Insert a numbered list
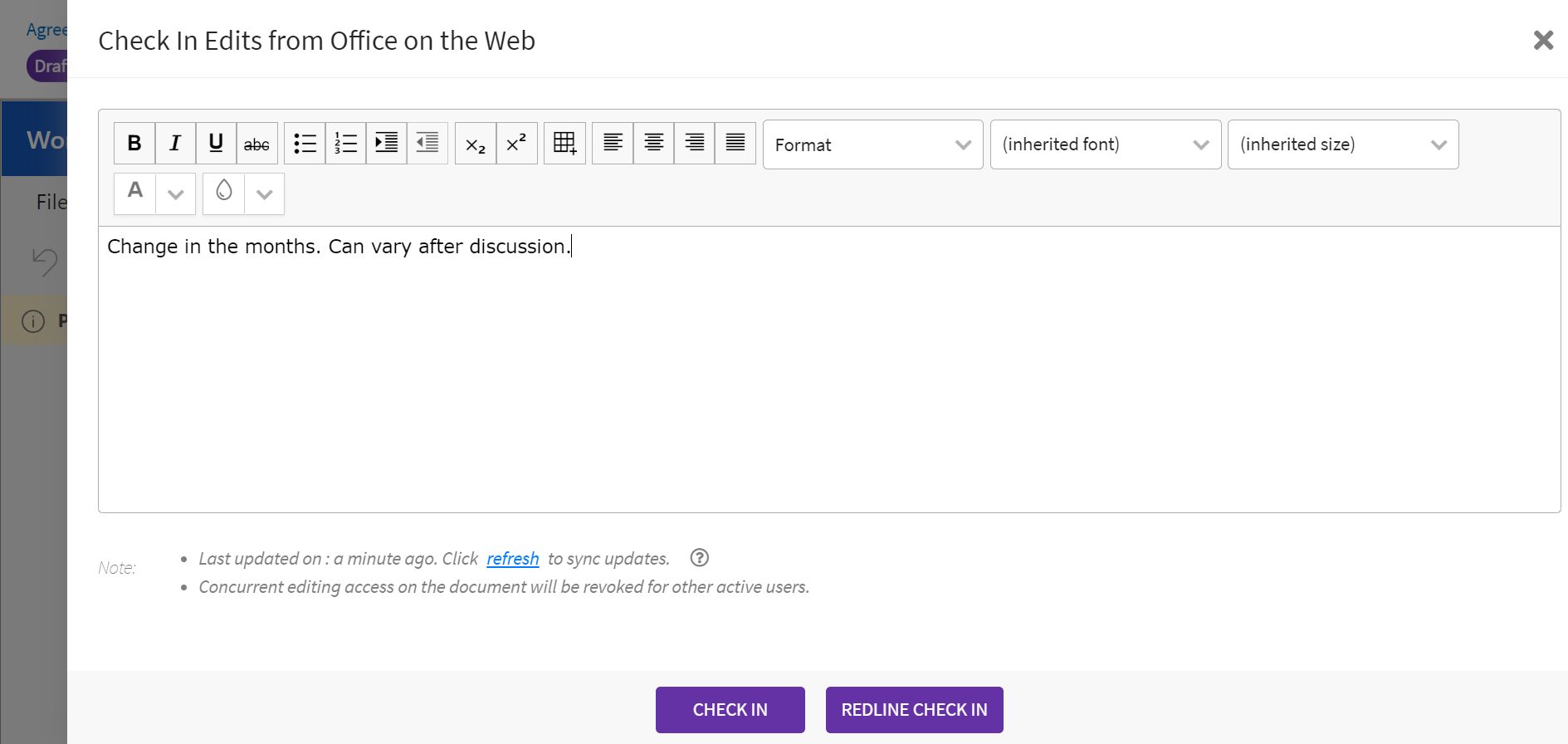 [x=345, y=144]
